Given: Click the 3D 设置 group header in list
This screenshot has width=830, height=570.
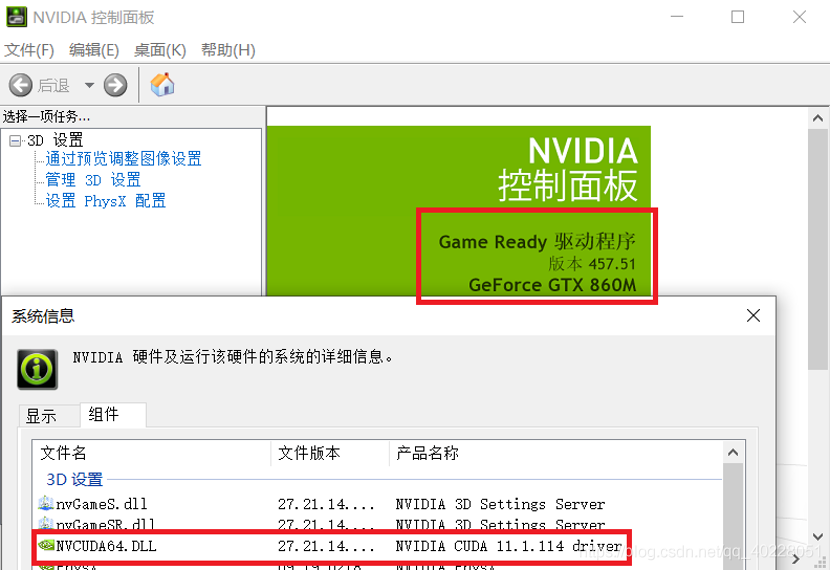Looking at the screenshot, I should pyautogui.click(x=75, y=479).
